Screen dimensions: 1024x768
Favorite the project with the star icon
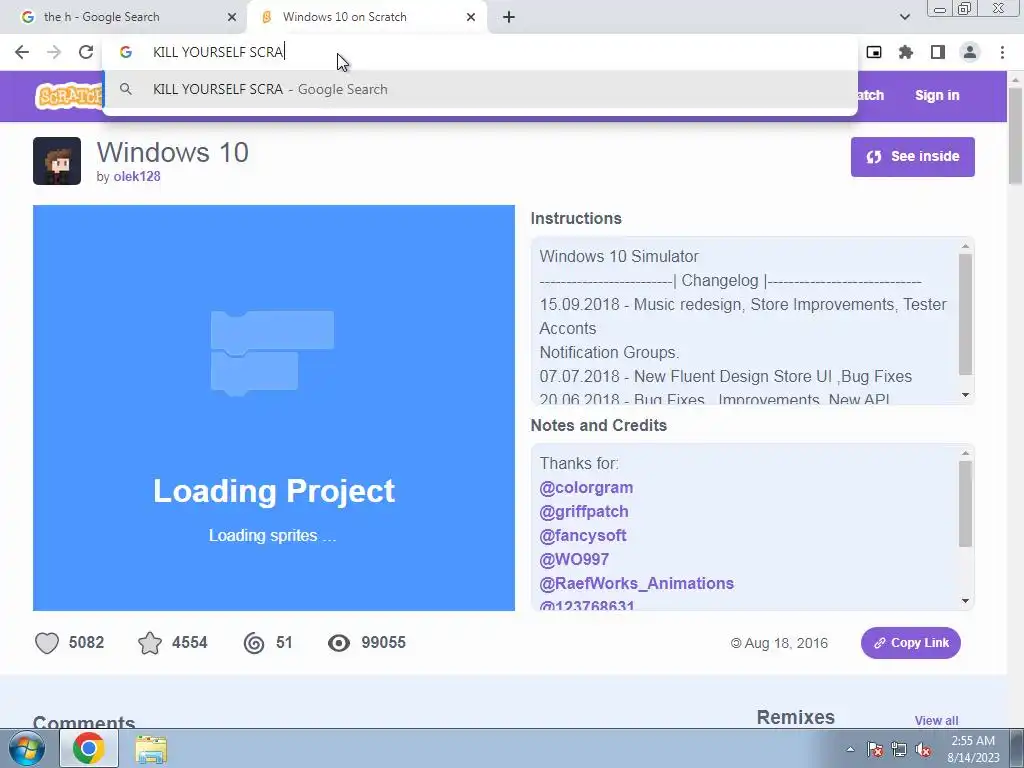tap(150, 643)
